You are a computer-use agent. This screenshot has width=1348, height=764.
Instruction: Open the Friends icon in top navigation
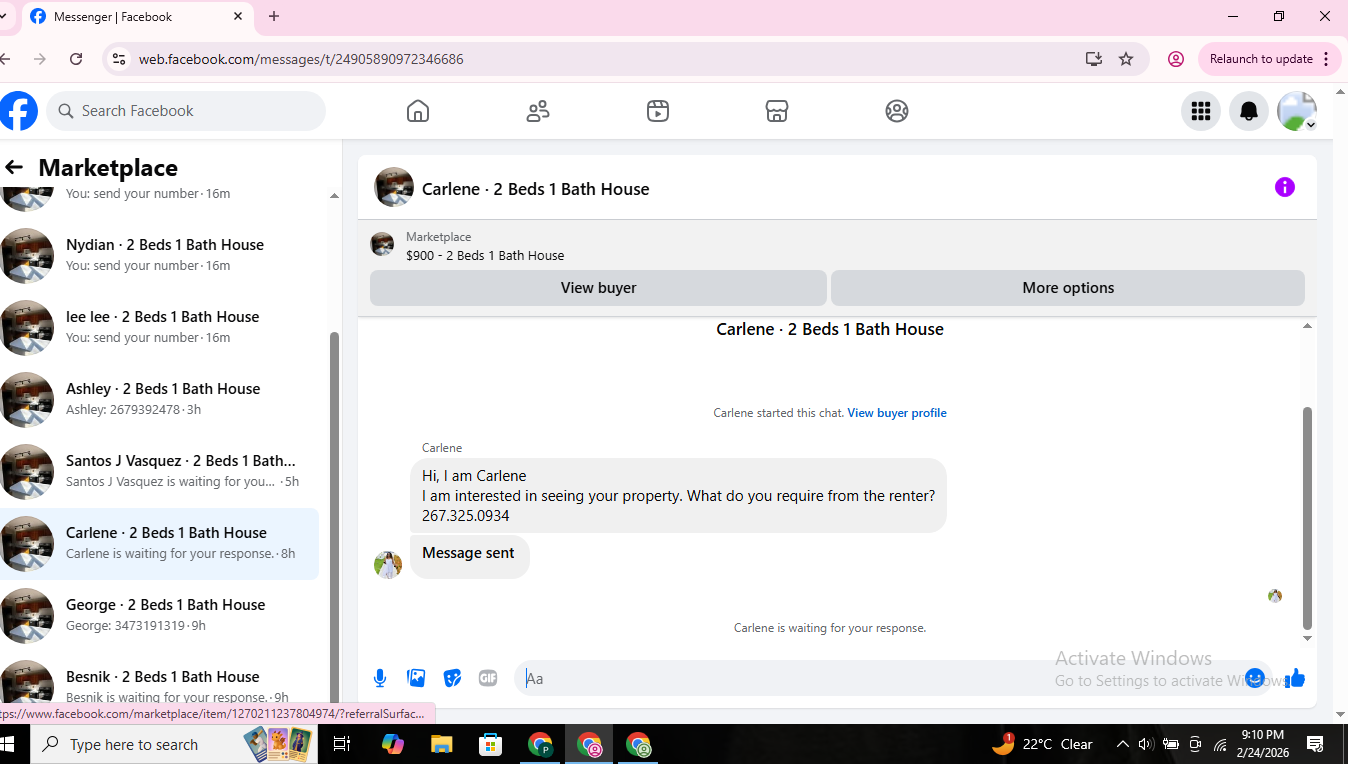pyautogui.click(x=538, y=111)
